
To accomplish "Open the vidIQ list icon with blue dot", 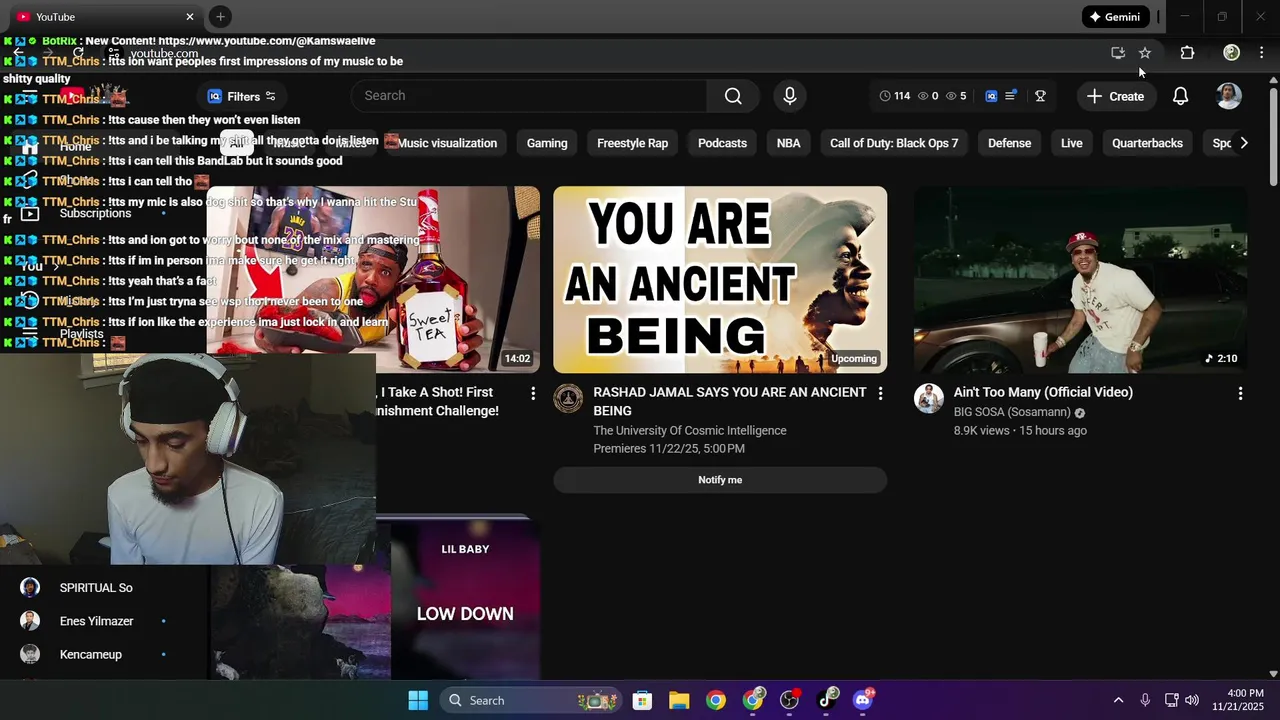I will click(1011, 96).
